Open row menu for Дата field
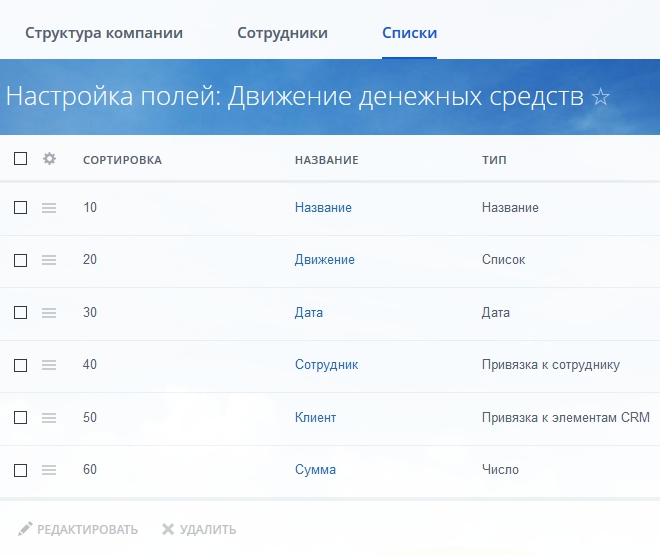 click(49, 313)
